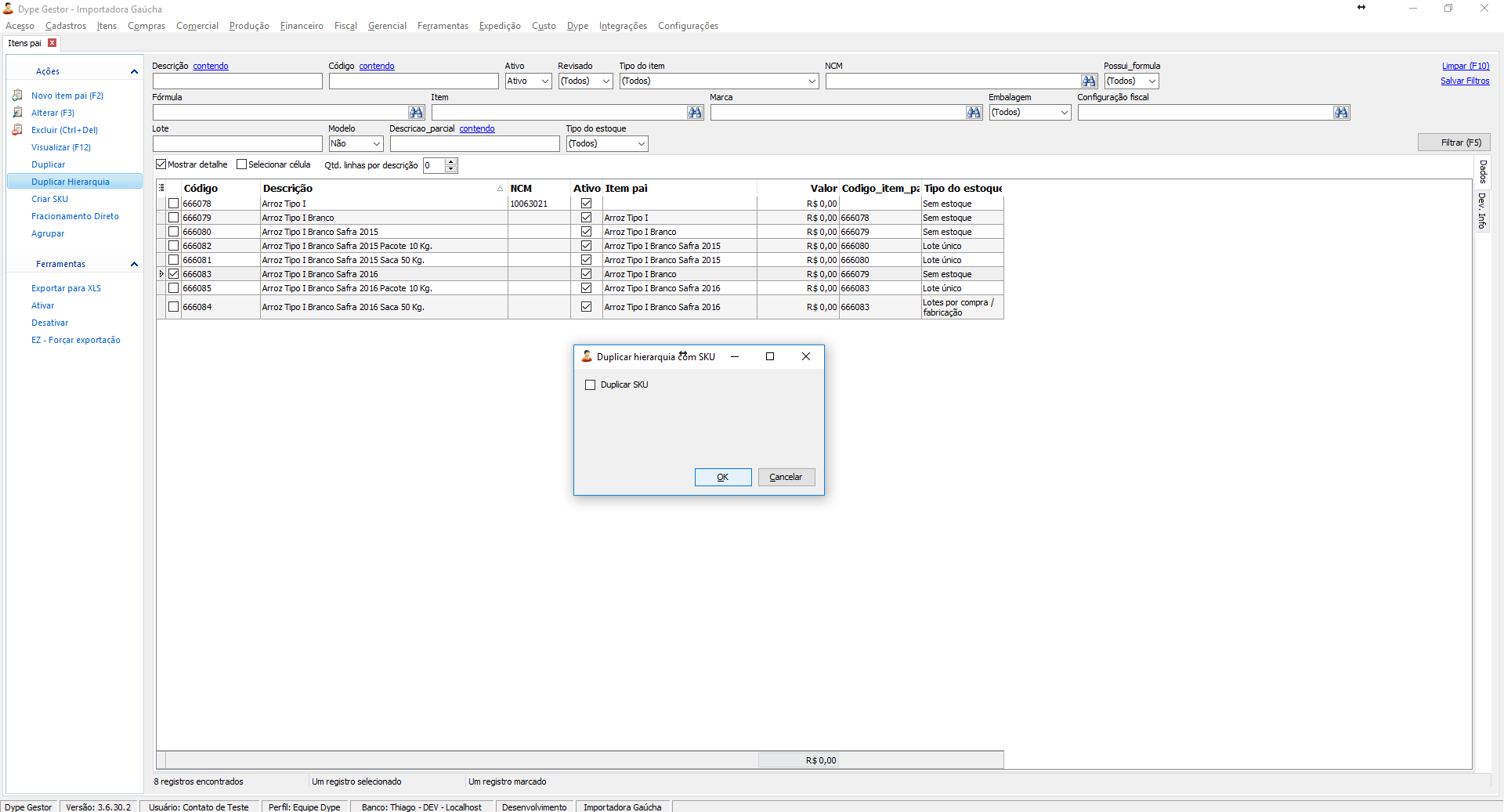Collapse the Ferramentas panel
This screenshot has height=812, width=1504.
134,264
